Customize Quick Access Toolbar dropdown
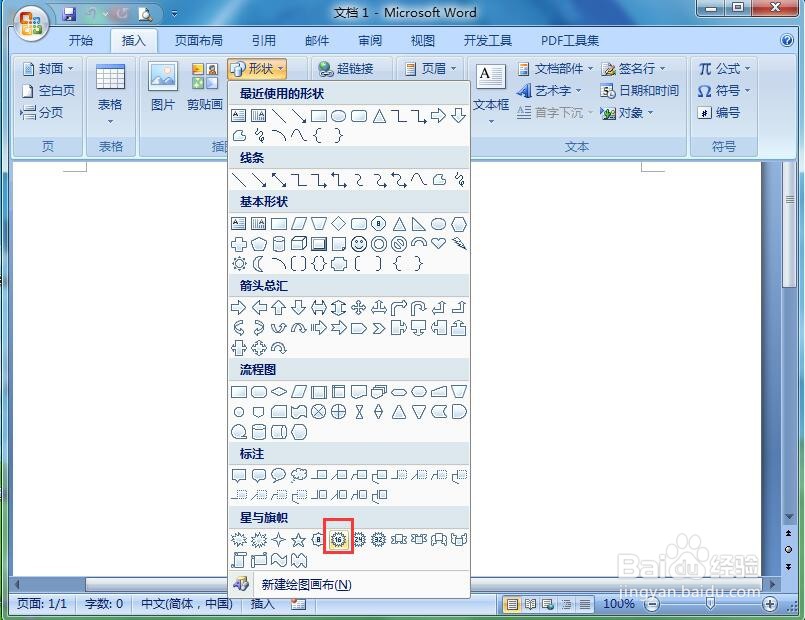 175,14
